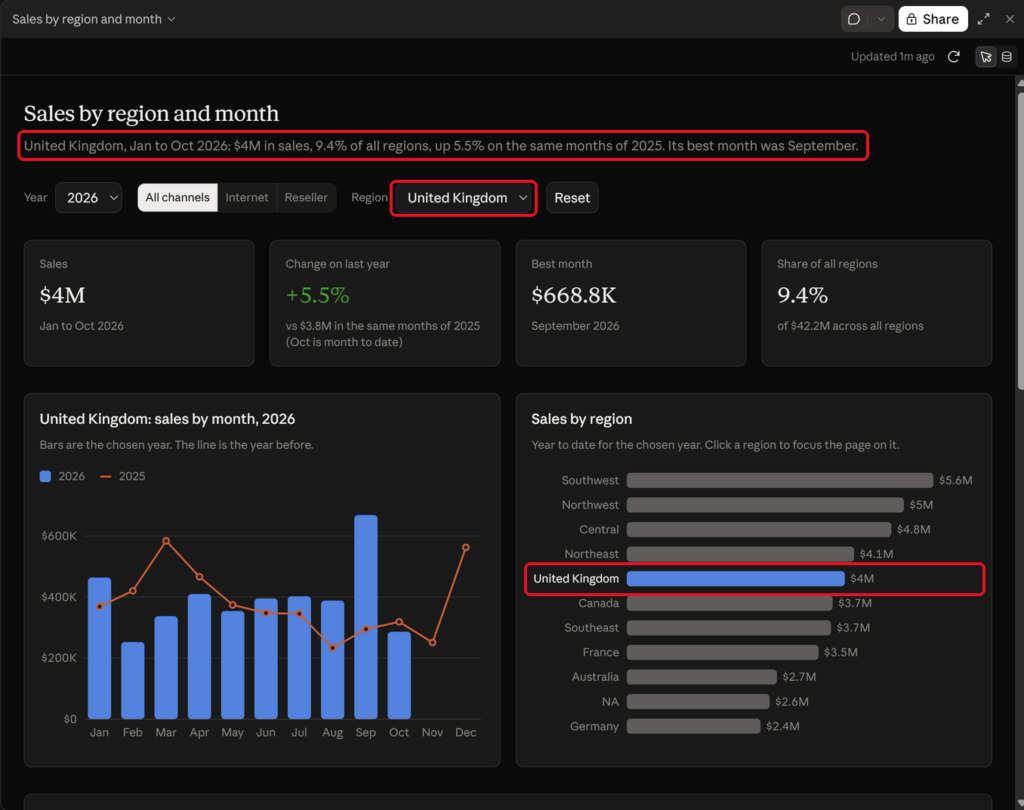Click the Share button

pos(933,19)
